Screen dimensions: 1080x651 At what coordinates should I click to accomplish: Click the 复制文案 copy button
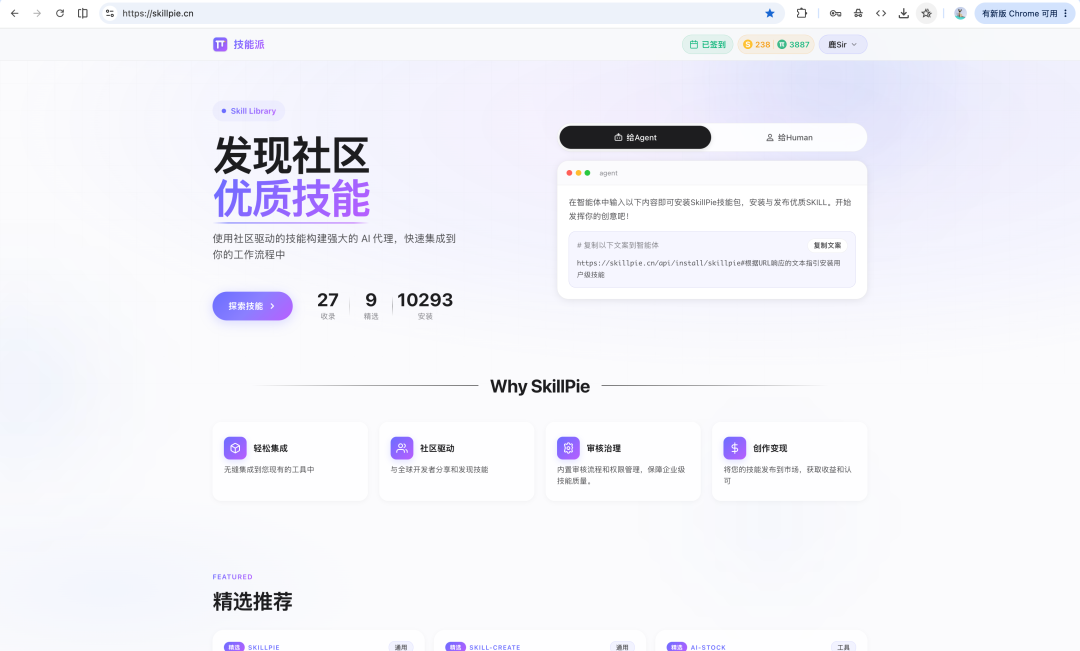coord(827,245)
